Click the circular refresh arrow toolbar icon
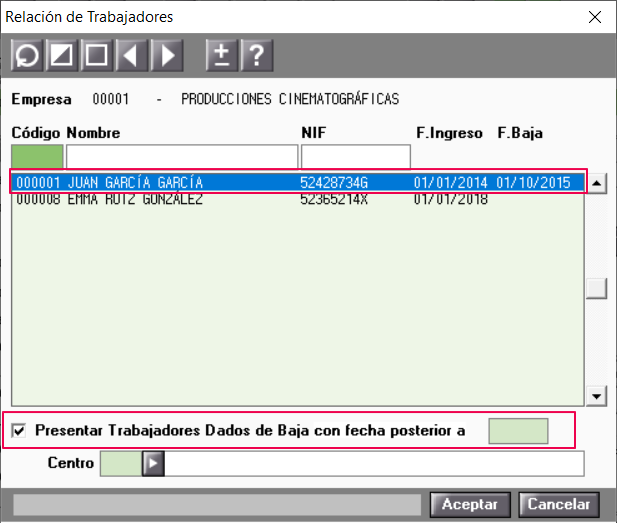617x523 pixels. point(27,55)
